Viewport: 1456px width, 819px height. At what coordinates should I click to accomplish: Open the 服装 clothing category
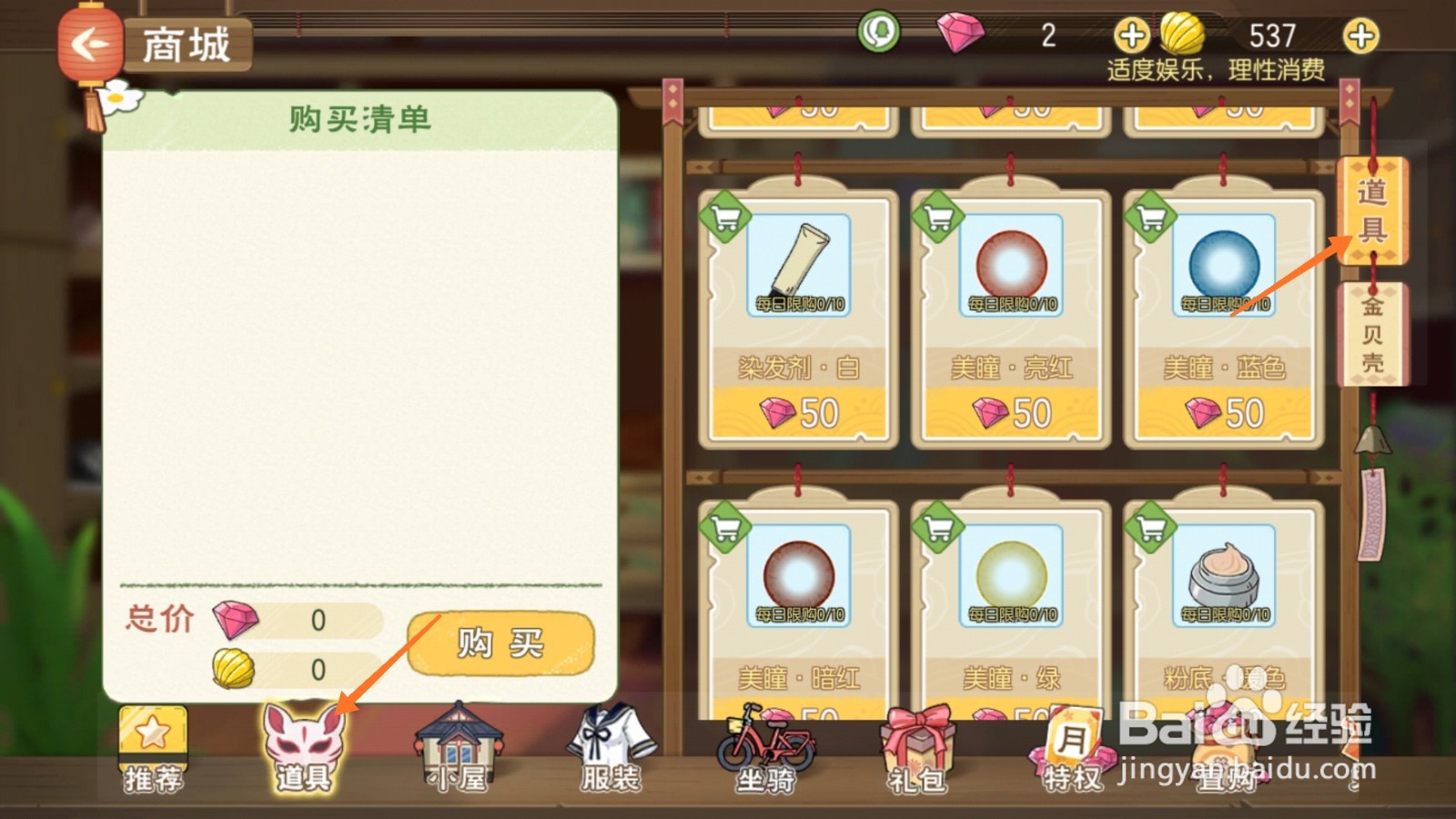point(612,748)
